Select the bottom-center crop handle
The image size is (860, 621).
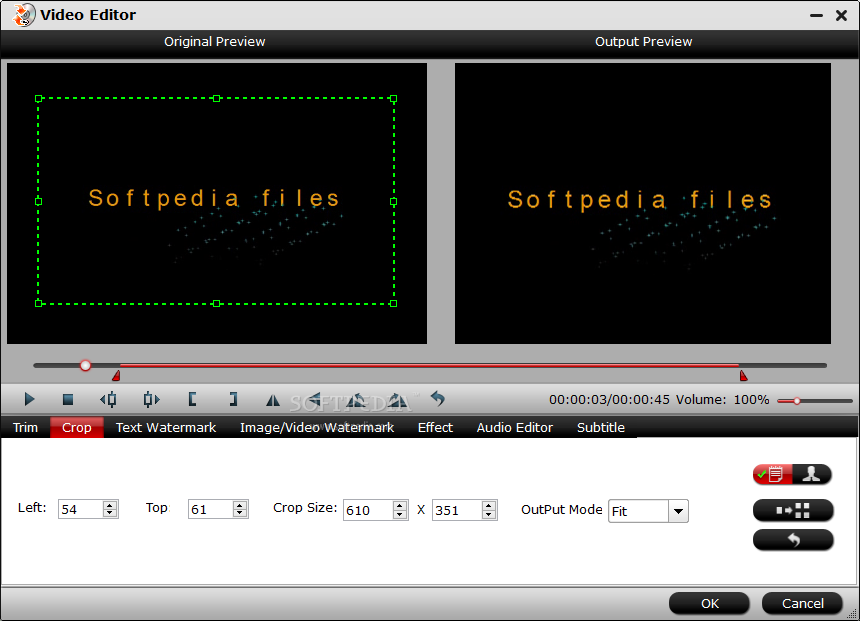[217, 303]
